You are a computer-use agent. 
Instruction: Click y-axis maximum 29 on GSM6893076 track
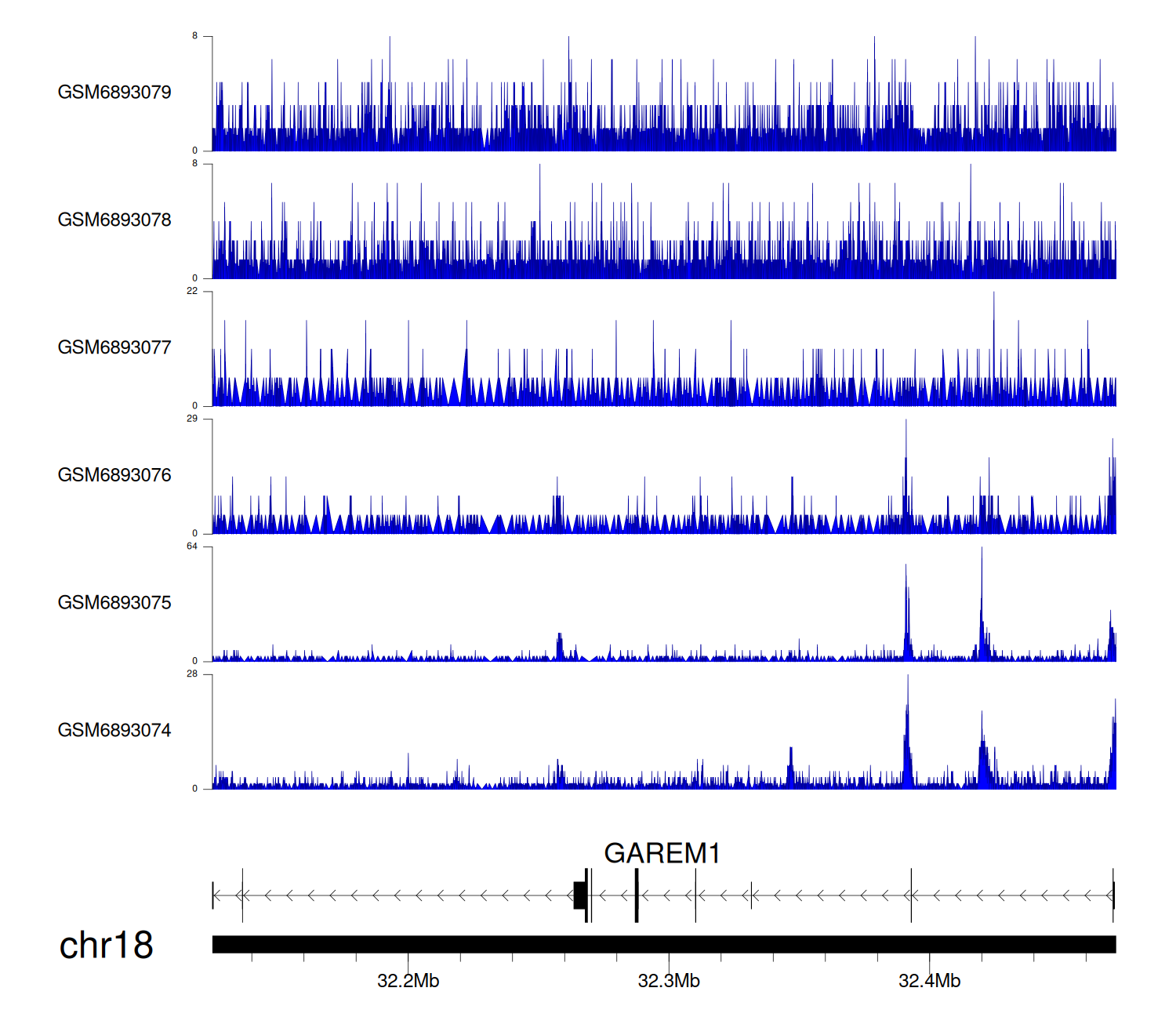192,419
